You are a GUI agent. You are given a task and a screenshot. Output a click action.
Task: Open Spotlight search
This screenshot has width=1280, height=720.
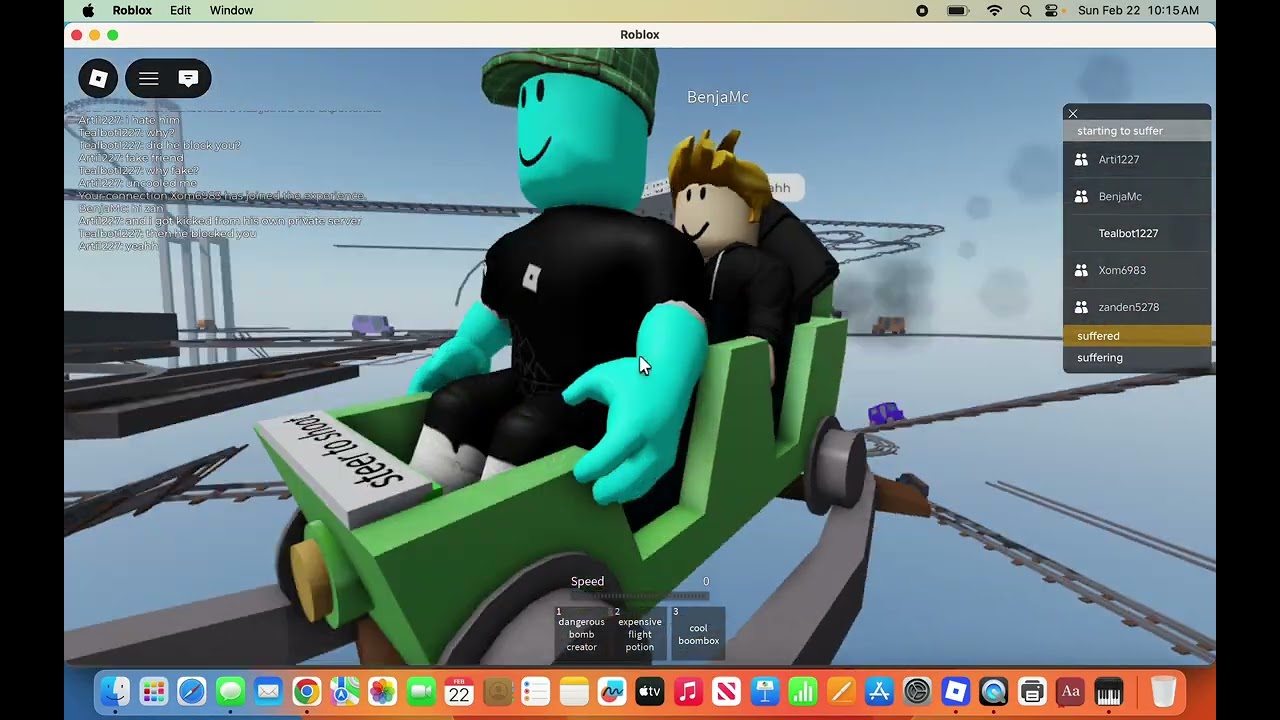point(1025,10)
